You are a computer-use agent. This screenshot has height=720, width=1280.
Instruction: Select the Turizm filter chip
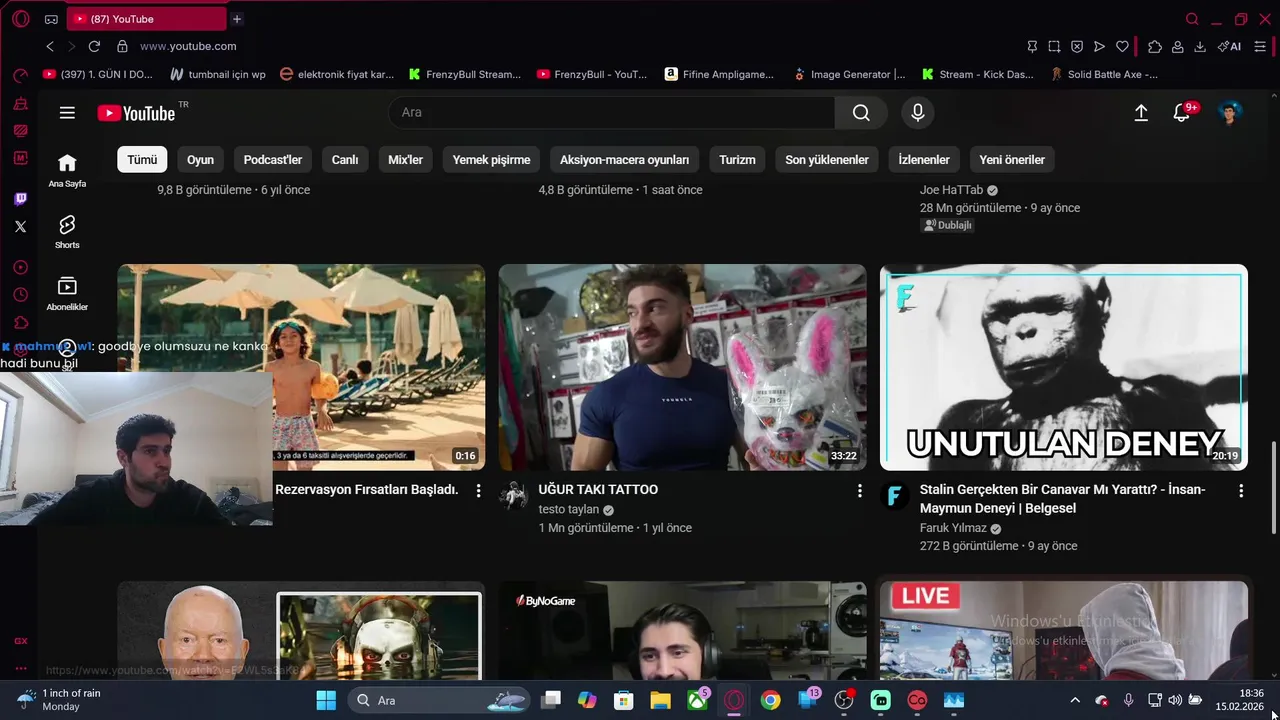737,160
